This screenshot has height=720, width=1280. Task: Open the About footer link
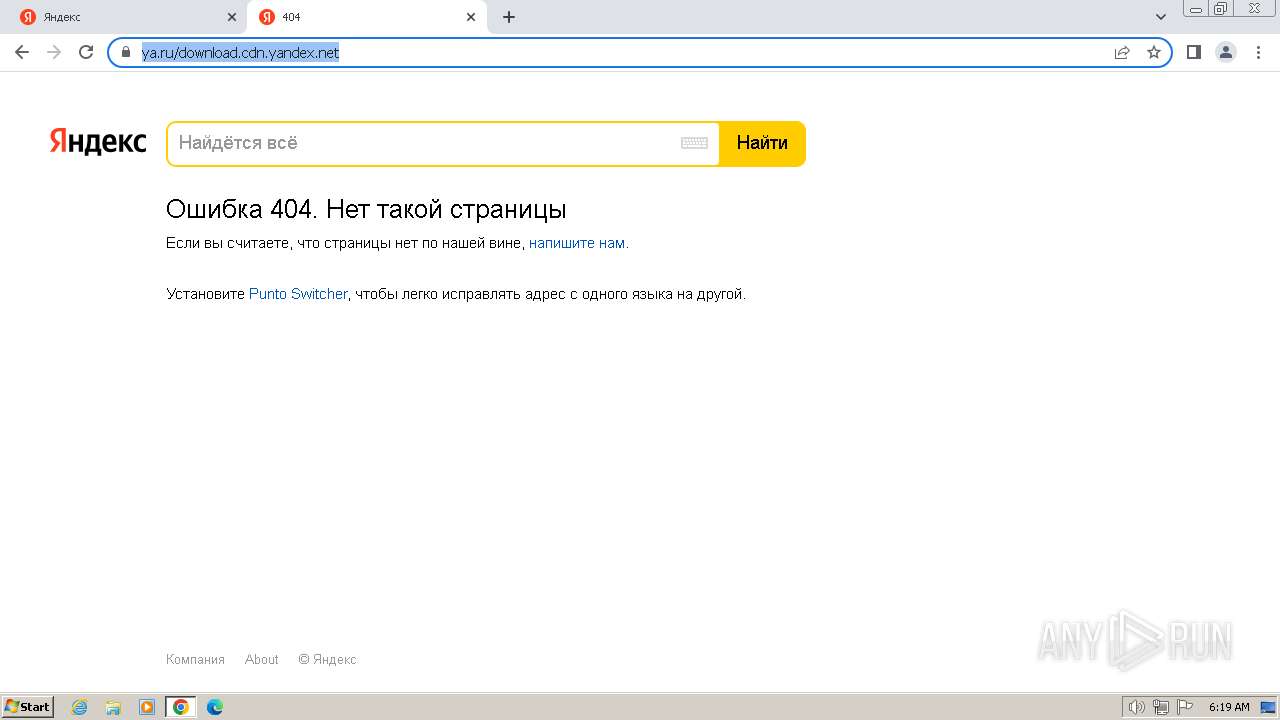(x=262, y=659)
